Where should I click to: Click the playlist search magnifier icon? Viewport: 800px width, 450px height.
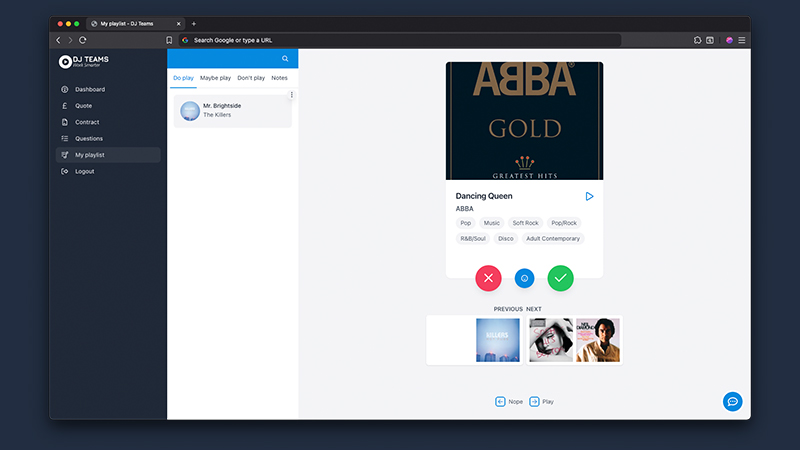[x=285, y=59]
